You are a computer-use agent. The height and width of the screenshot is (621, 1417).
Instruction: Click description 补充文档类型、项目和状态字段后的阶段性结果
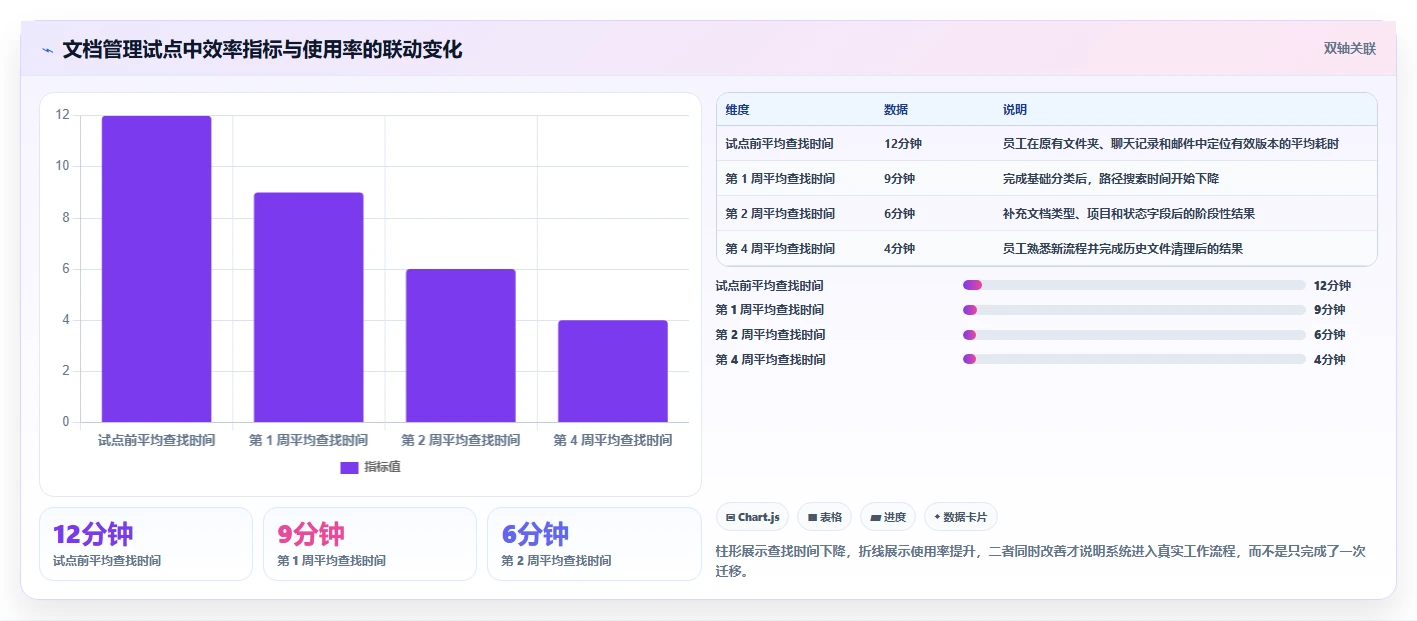[1129, 214]
